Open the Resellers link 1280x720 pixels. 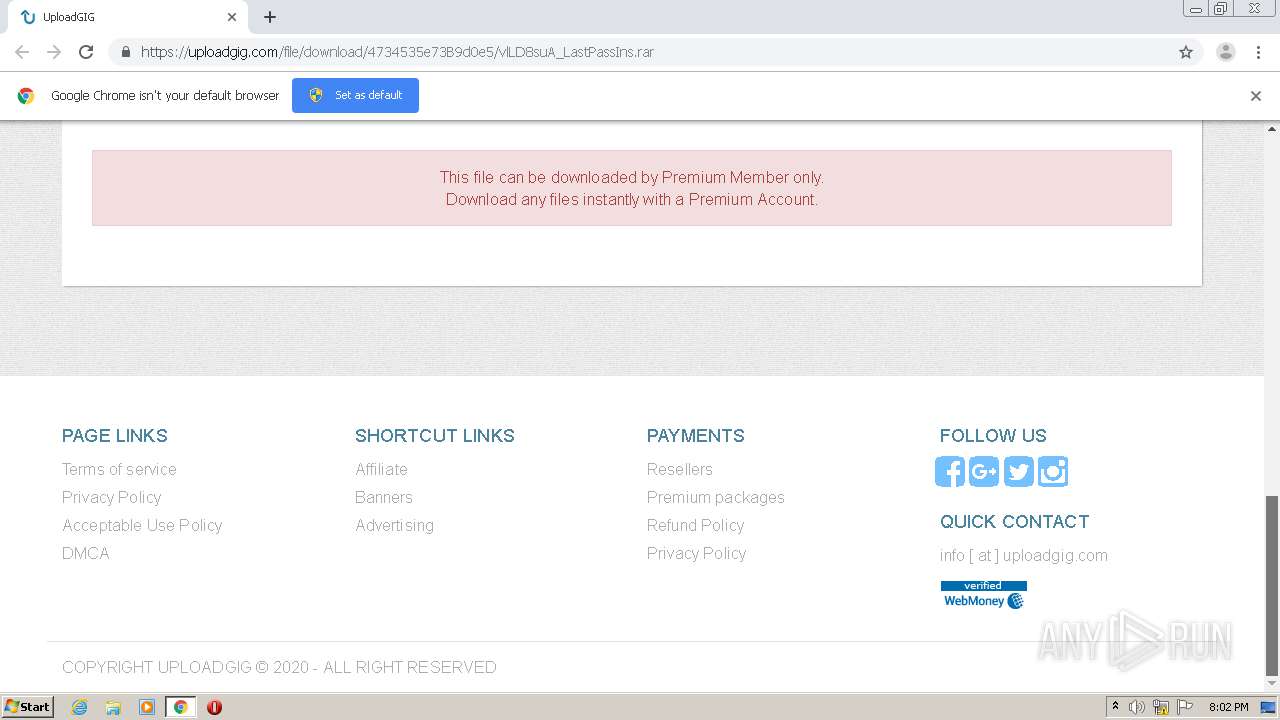[x=680, y=469]
